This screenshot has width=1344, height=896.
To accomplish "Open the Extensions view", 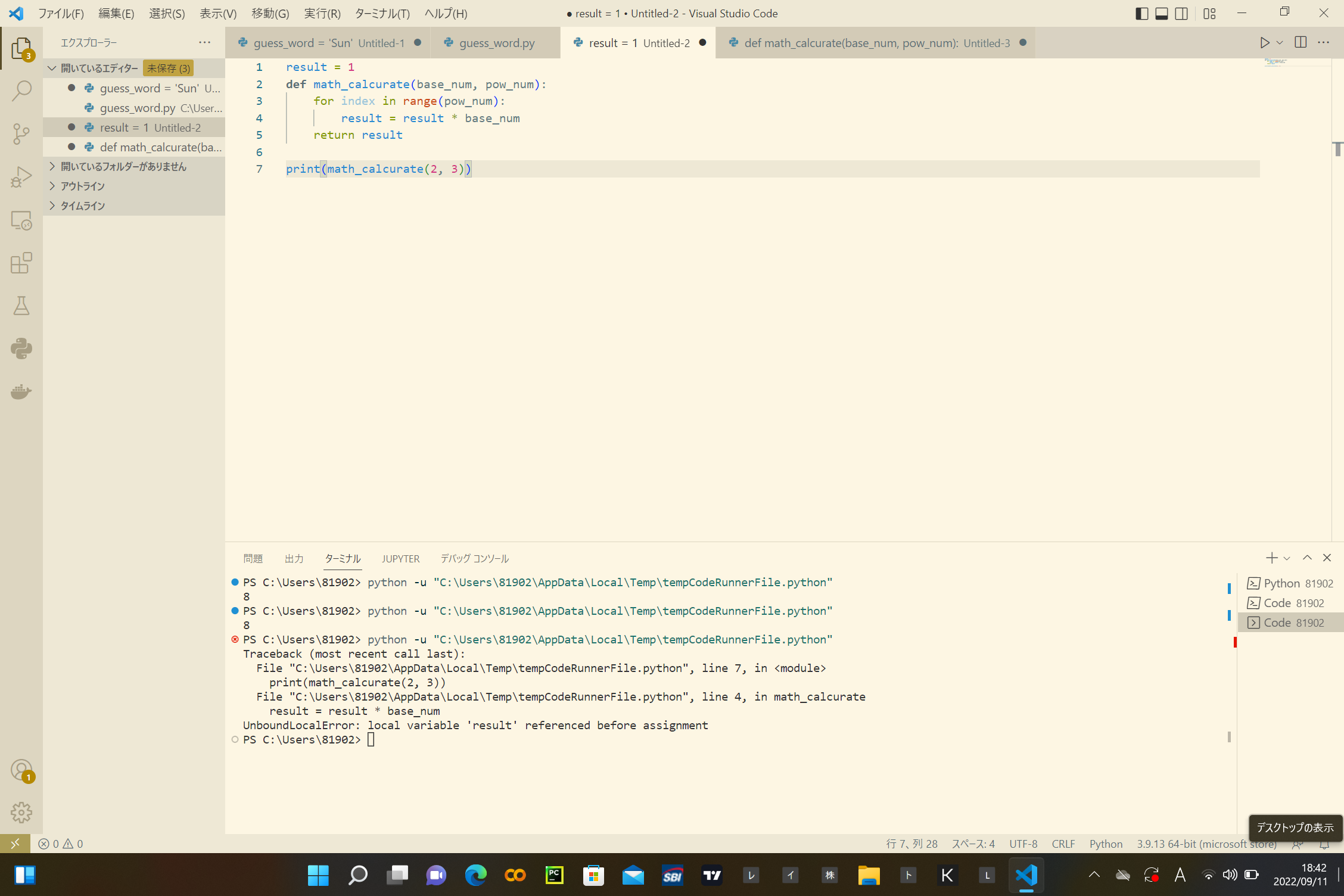I will pos(21,263).
